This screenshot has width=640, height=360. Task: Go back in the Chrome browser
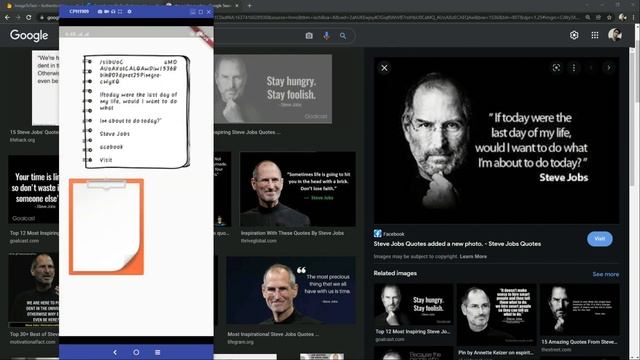click(7, 18)
